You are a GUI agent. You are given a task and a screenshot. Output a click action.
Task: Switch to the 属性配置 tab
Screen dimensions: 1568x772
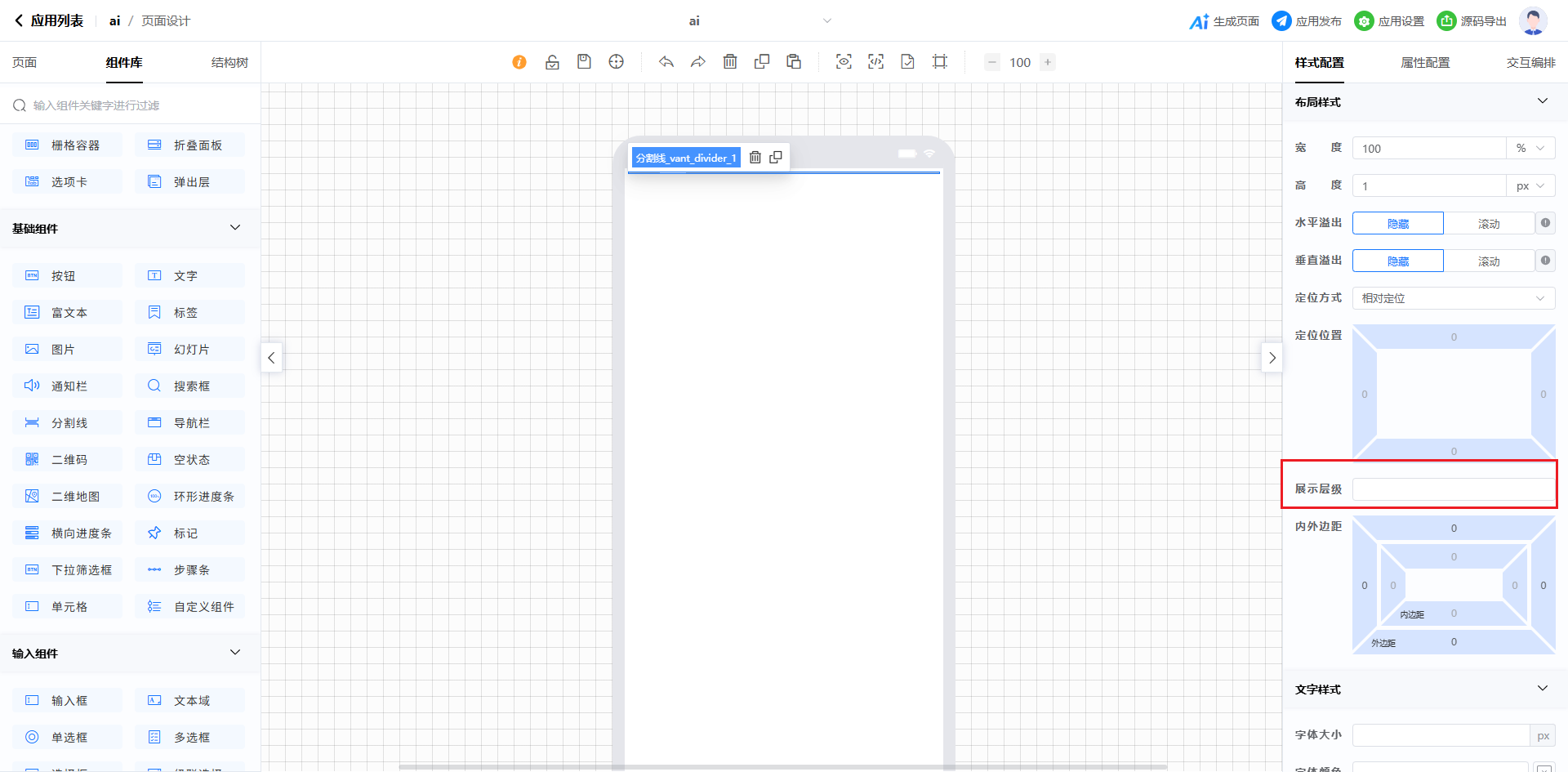click(1425, 63)
